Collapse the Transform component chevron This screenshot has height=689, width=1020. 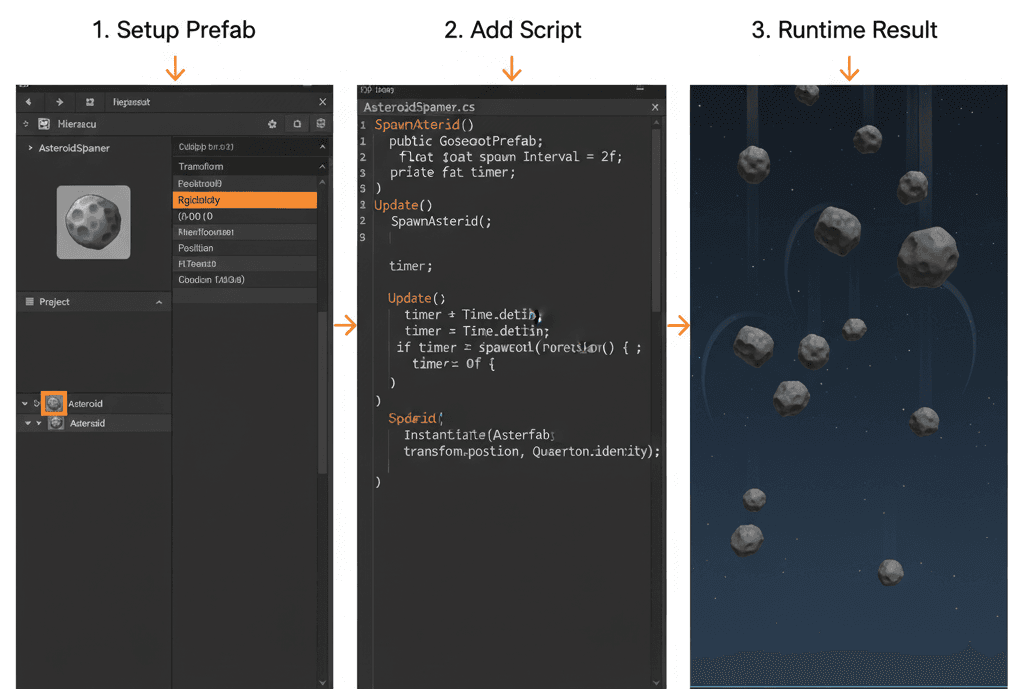click(322, 167)
